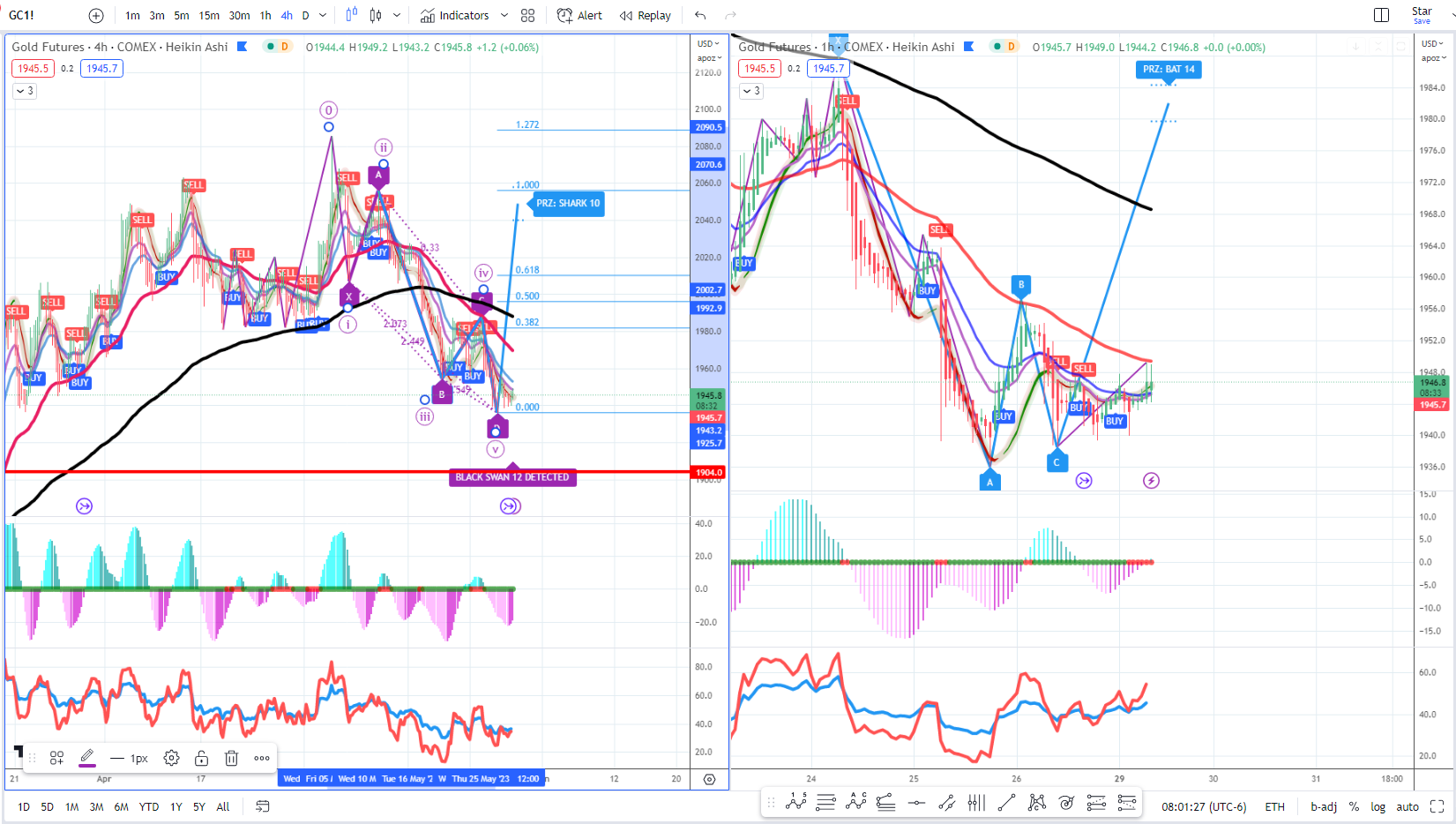
Task: Collapse the left chart indicator legend (3)
Action: pos(25,91)
